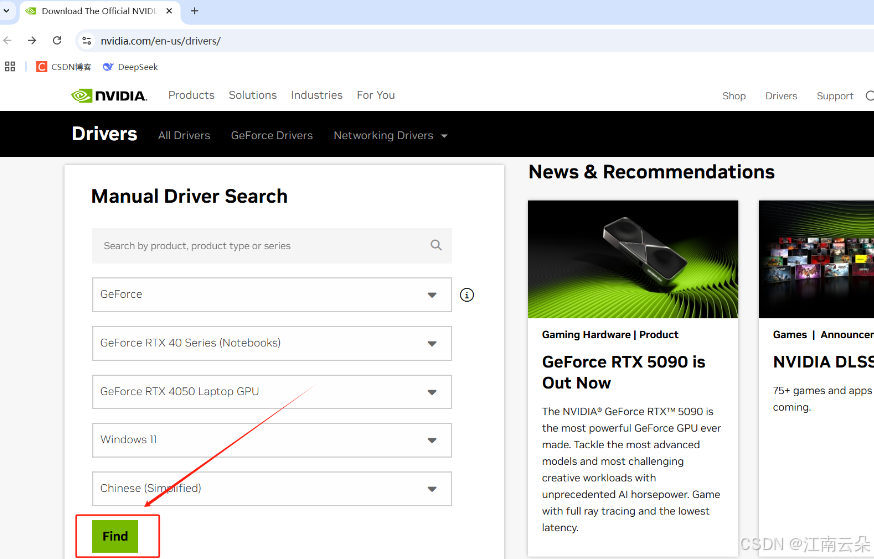The height and width of the screenshot is (559, 874).
Task: Open a new browser tab
Action: 195,11
